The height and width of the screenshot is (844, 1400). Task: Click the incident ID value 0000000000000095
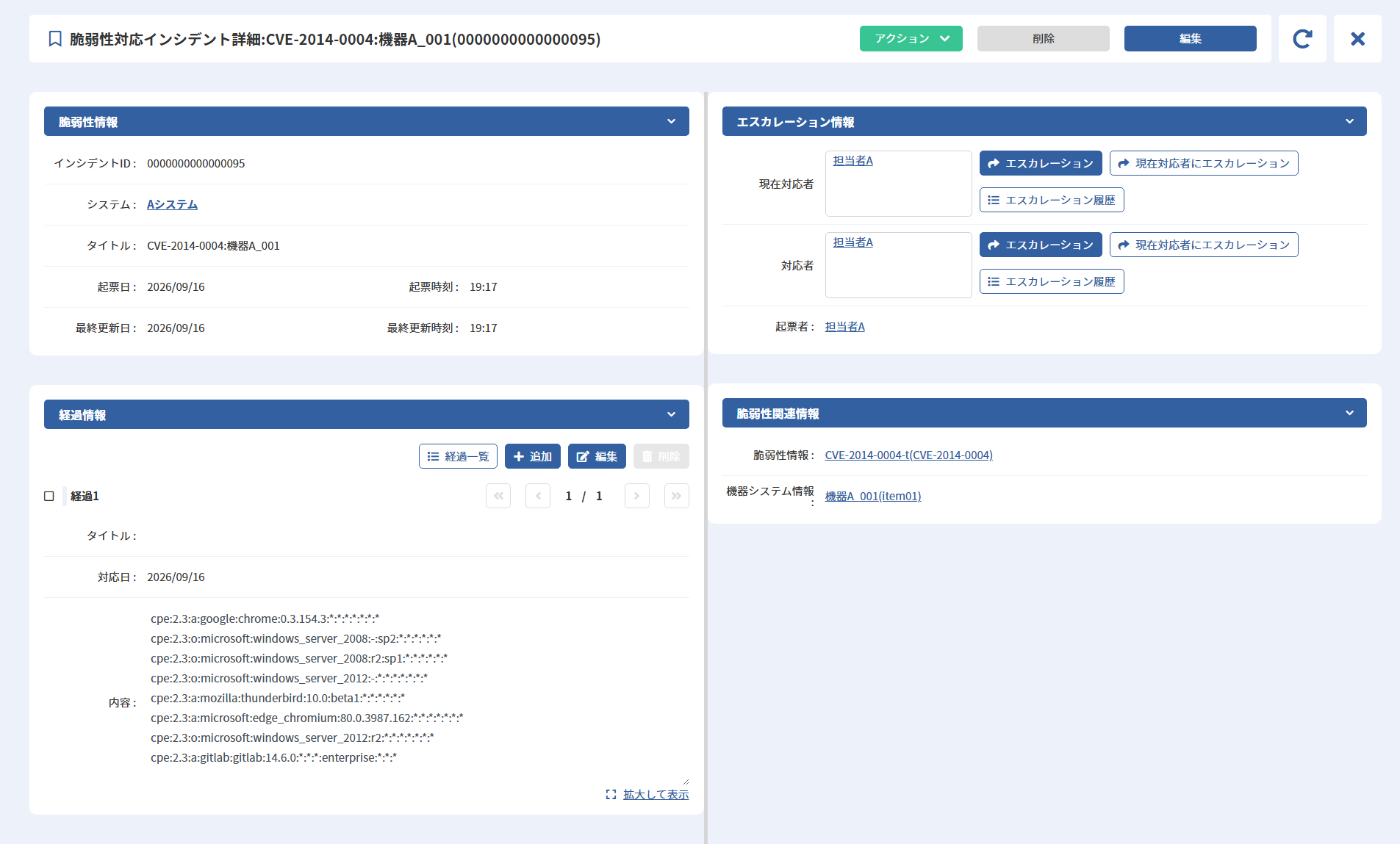(195, 164)
